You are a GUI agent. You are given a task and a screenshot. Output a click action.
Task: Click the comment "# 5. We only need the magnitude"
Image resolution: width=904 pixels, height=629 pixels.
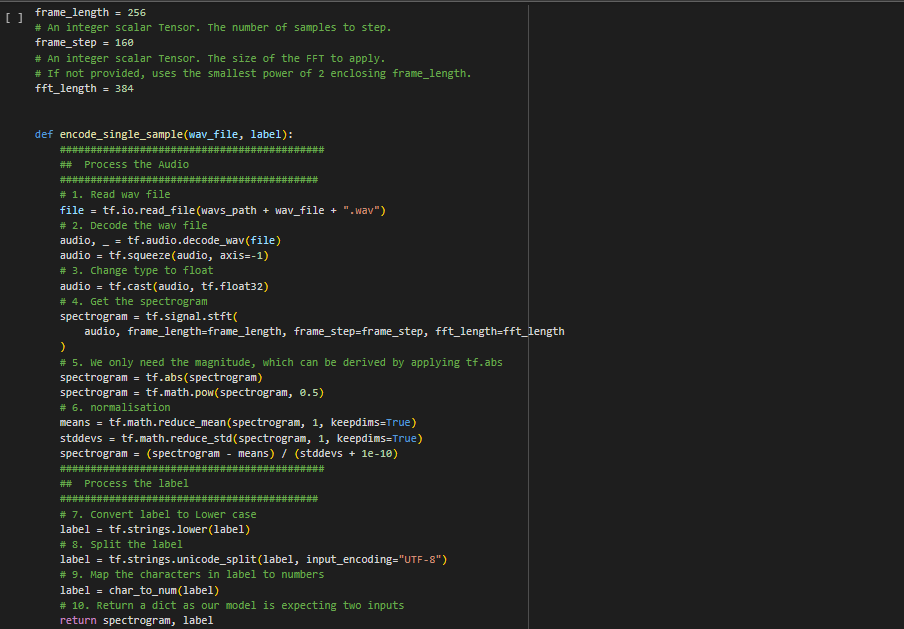[281, 363]
